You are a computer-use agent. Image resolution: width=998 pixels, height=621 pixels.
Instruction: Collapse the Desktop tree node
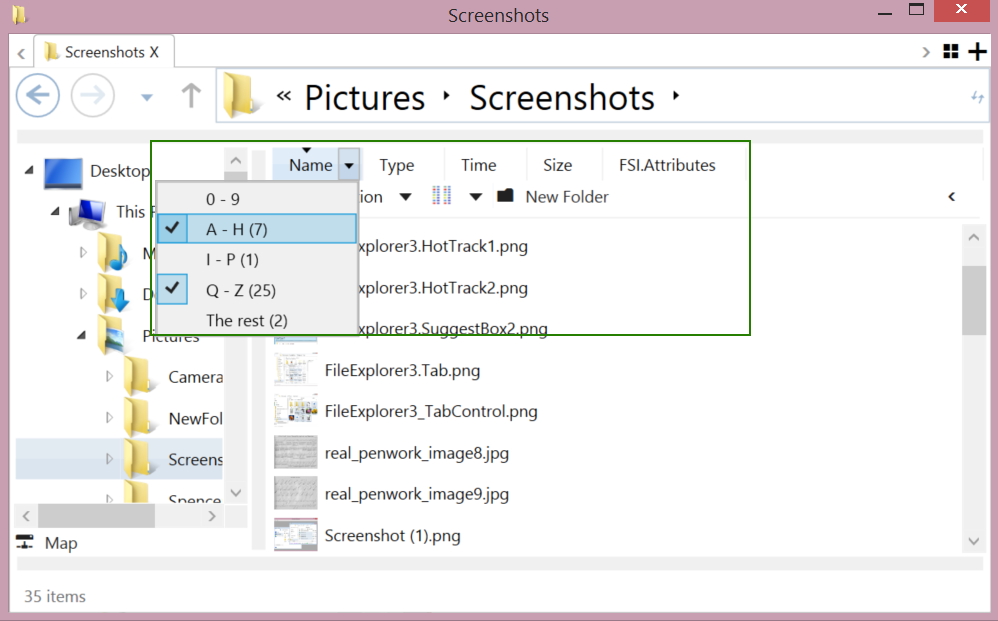29,170
